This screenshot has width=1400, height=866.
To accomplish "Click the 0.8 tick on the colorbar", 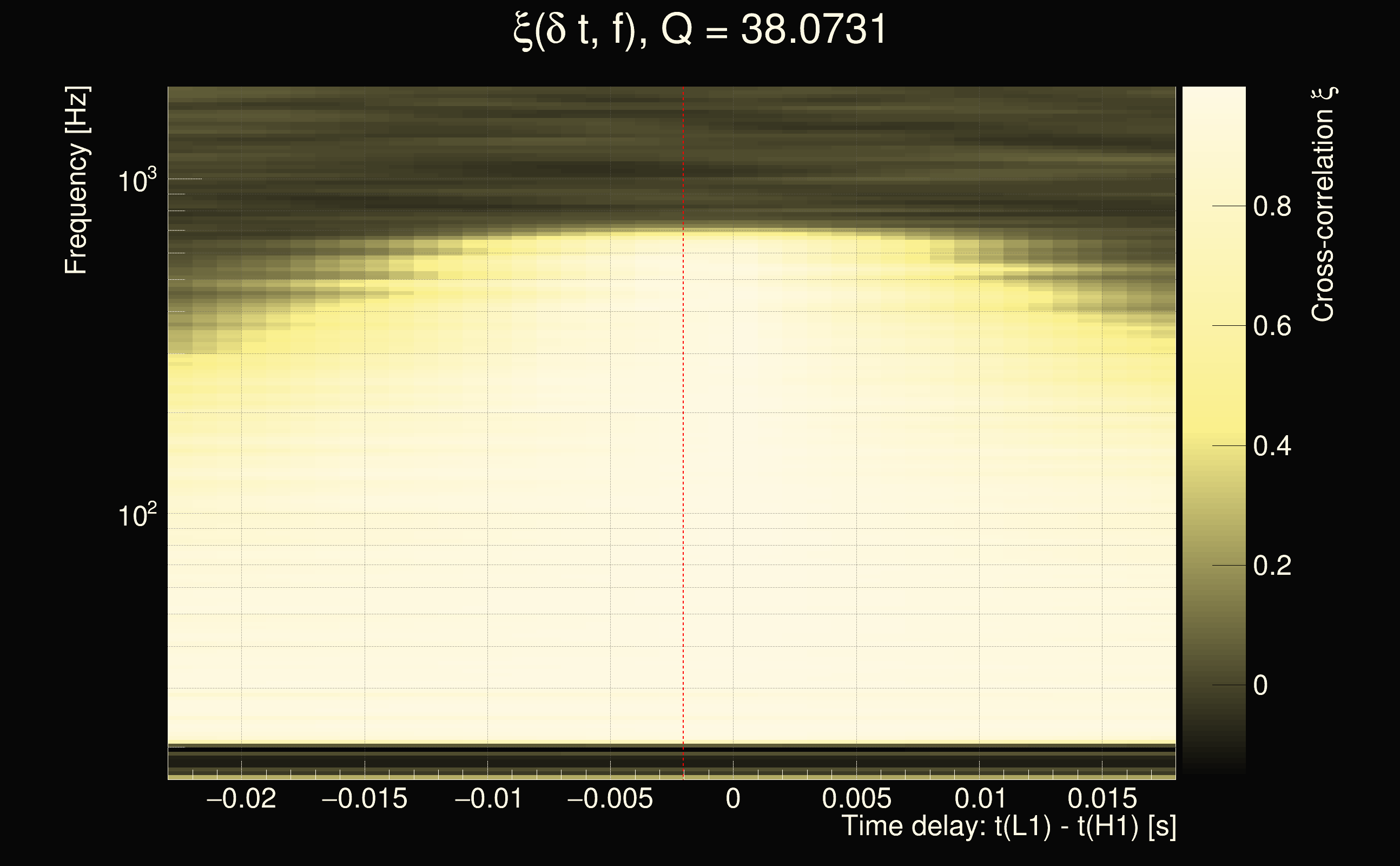I will (1272, 206).
